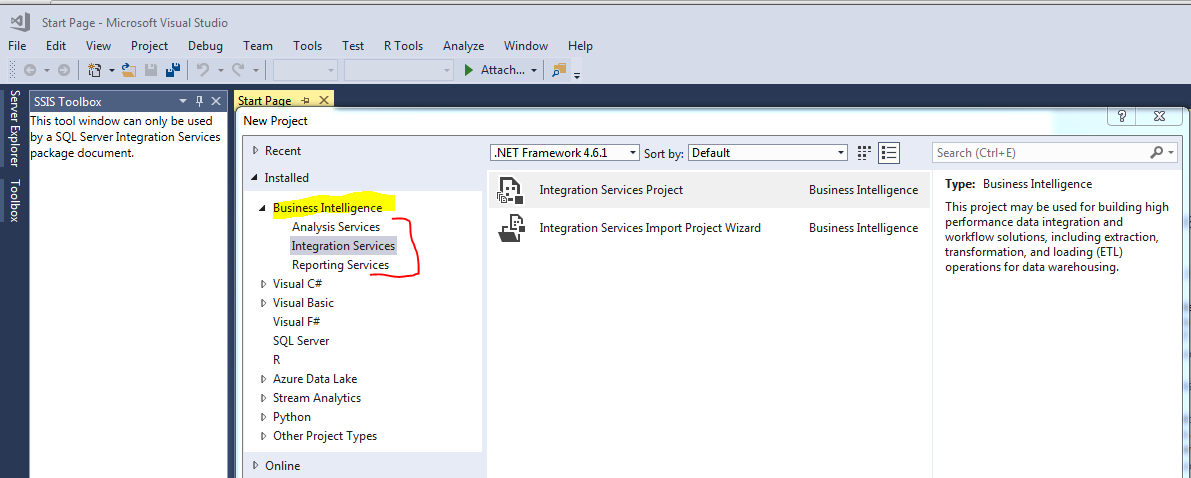The image size is (1191, 478).
Task: Open the Test menu
Action: coord(353,46)
